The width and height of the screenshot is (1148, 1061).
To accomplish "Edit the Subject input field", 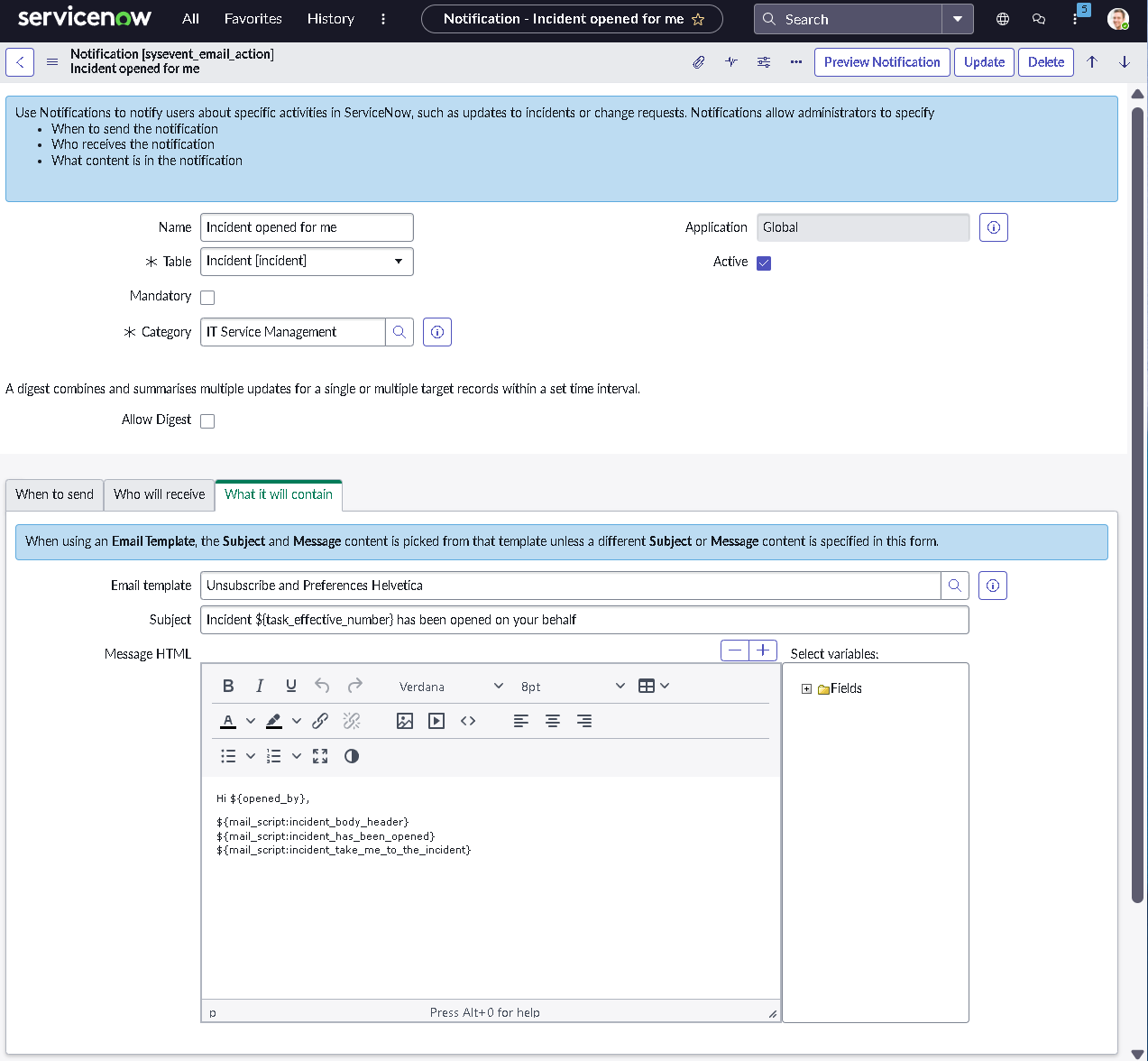I will tap(584, 619).
